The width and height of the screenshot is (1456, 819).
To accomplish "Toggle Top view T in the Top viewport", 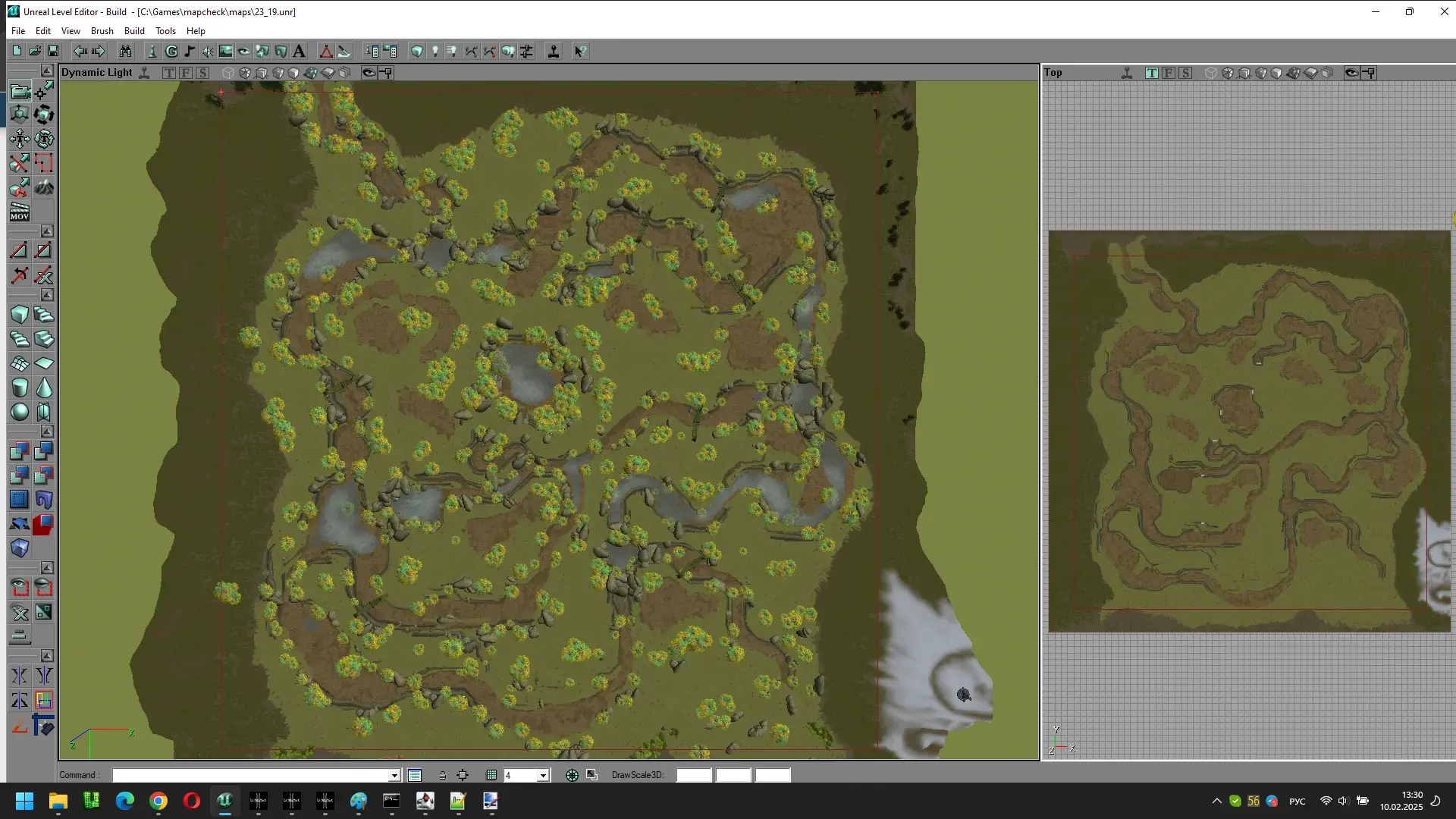I will pyautogui.click(x=1152, y=73).
